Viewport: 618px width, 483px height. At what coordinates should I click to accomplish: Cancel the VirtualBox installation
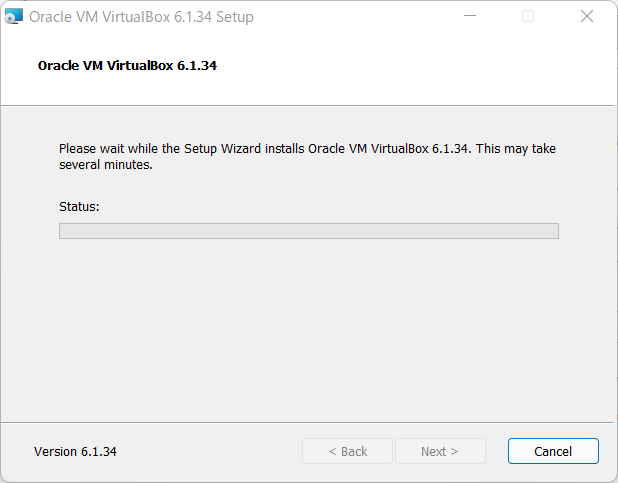(x=553, y=451)
